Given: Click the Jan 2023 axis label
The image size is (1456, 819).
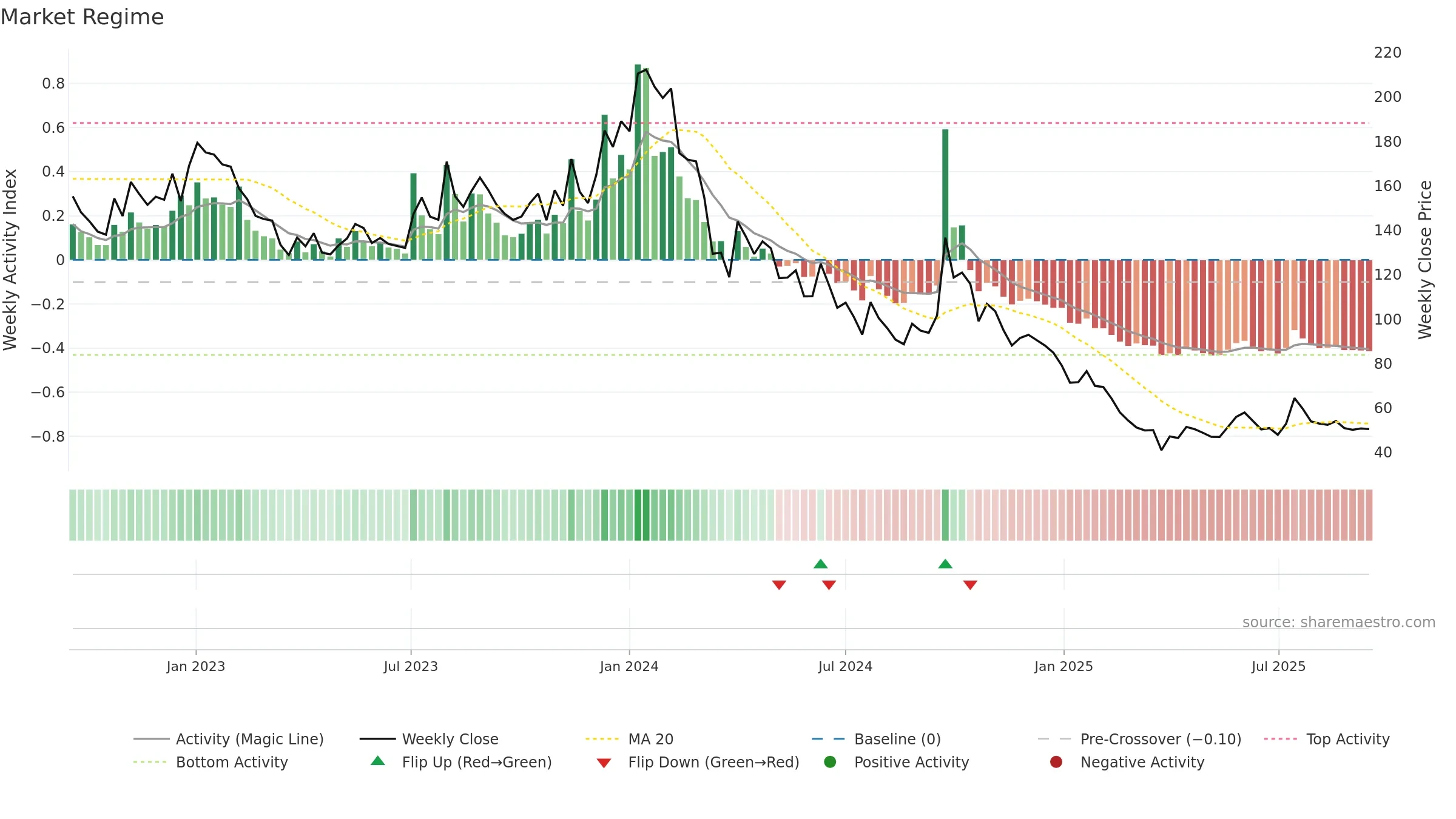Looking at the screenshot, I should [196, 666].
